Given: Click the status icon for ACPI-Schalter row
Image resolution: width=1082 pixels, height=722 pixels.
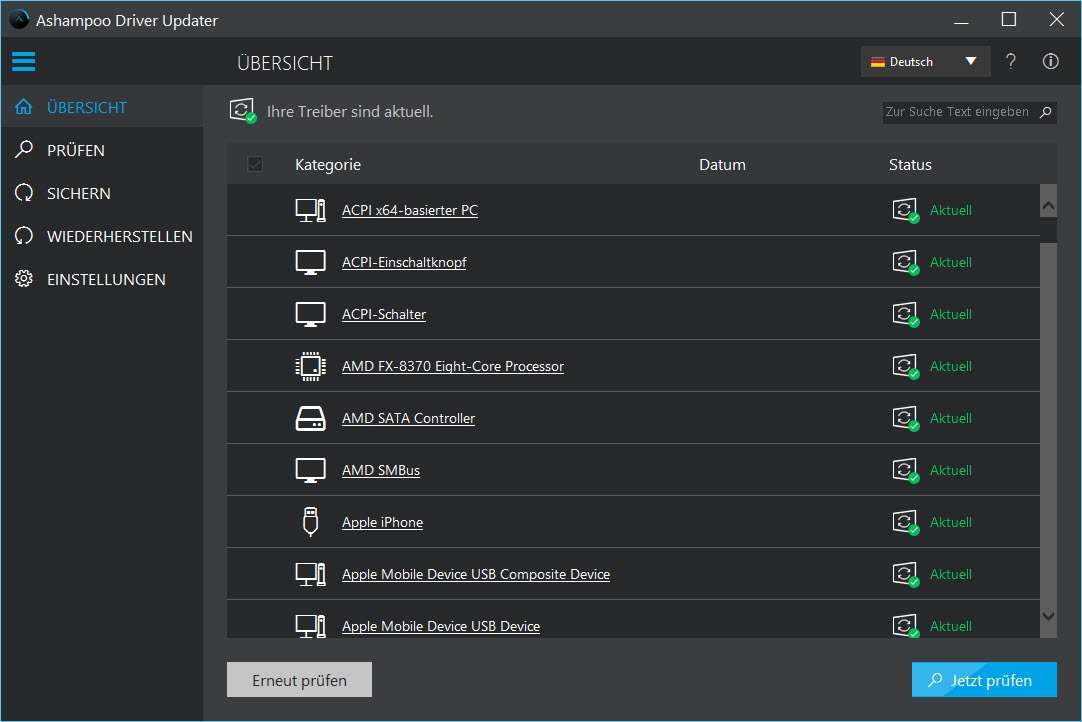Looking at the screenshot, I should (905, 314).
